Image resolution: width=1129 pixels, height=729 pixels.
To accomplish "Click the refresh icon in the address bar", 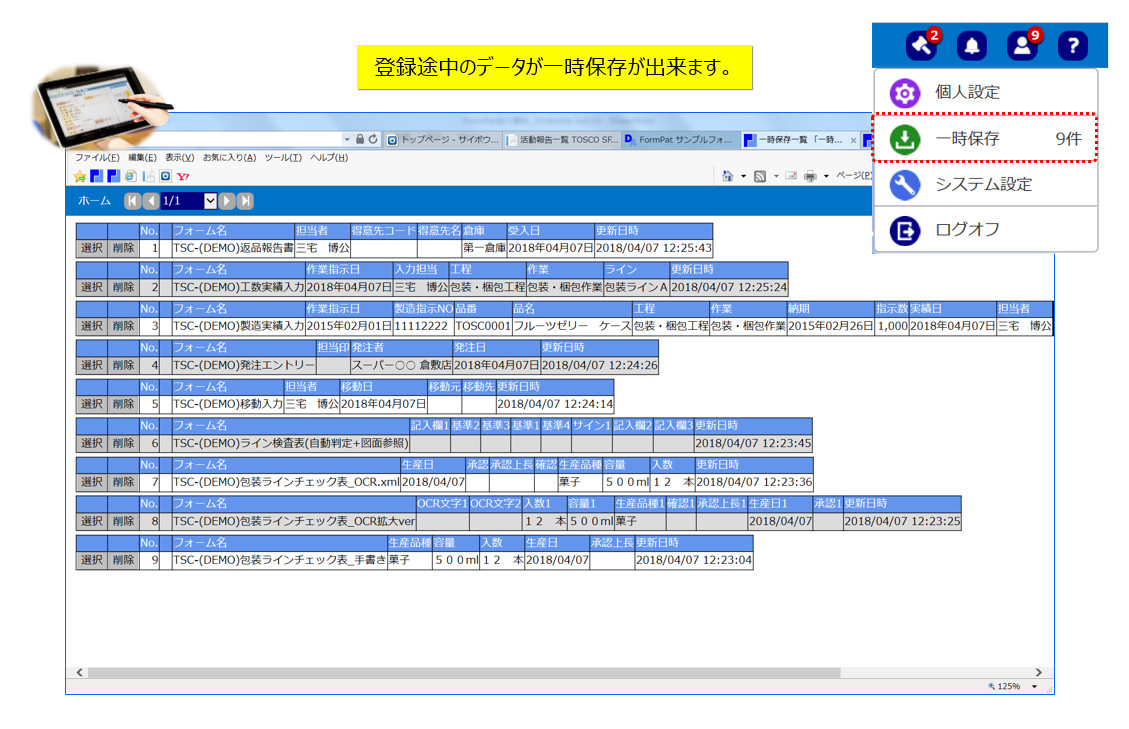I will pyautogui.click(x=373, y=139).
